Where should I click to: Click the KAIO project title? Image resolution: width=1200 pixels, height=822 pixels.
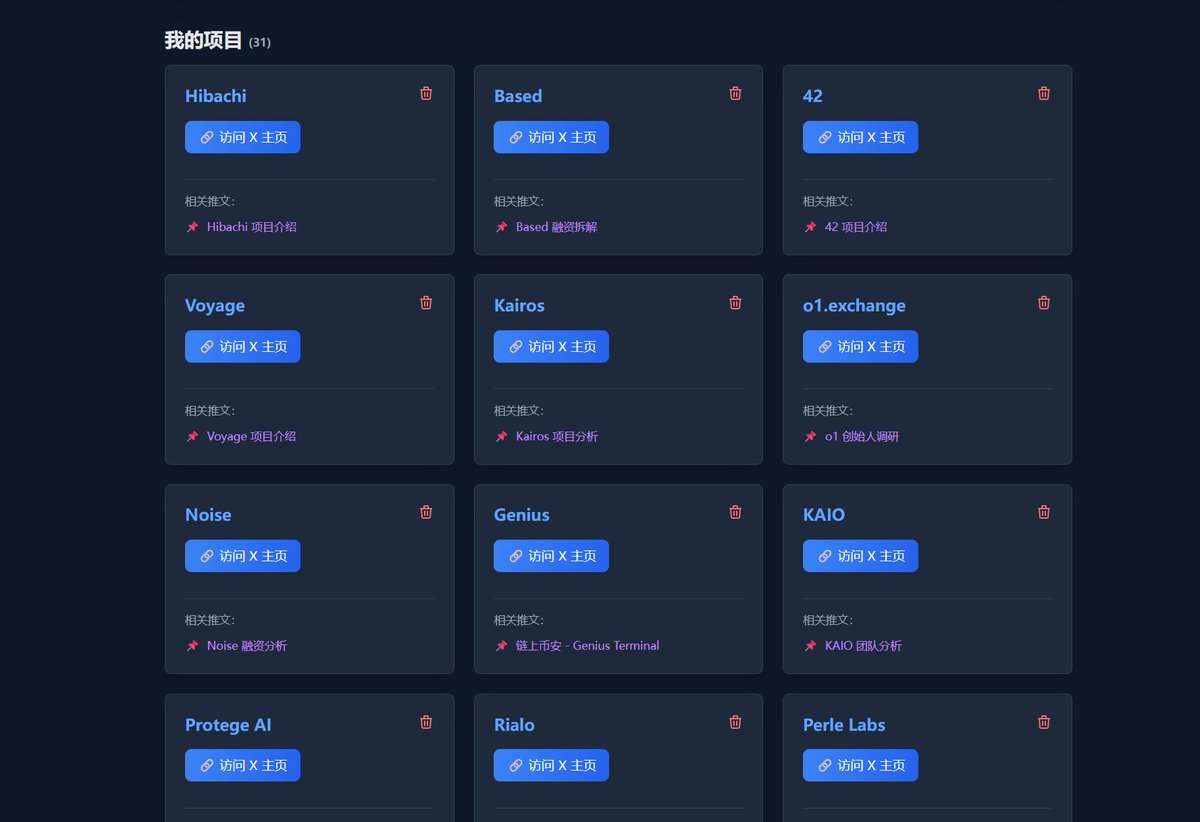click(x=824, y=515)
